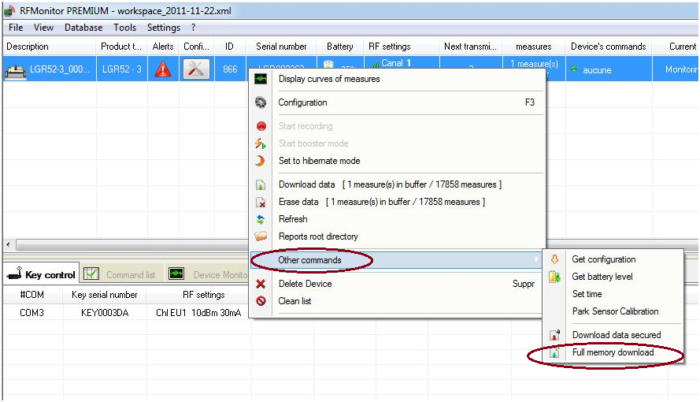Sort by the Description column header

click(x=50, y=46)
